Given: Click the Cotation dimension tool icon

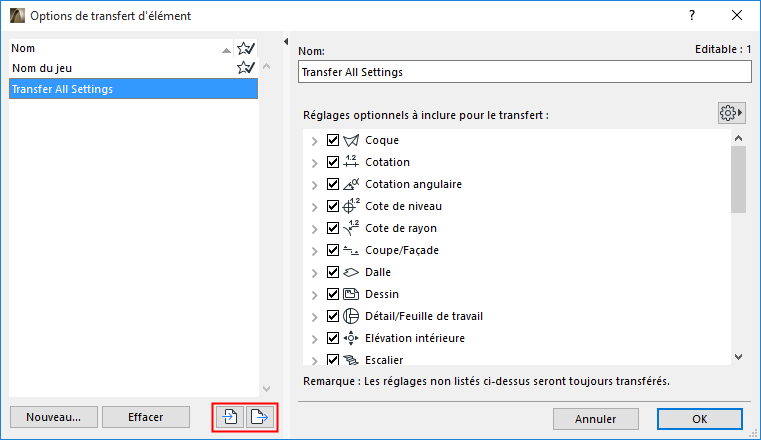Looking at the screenshot, I should click(x=351, y=162).
